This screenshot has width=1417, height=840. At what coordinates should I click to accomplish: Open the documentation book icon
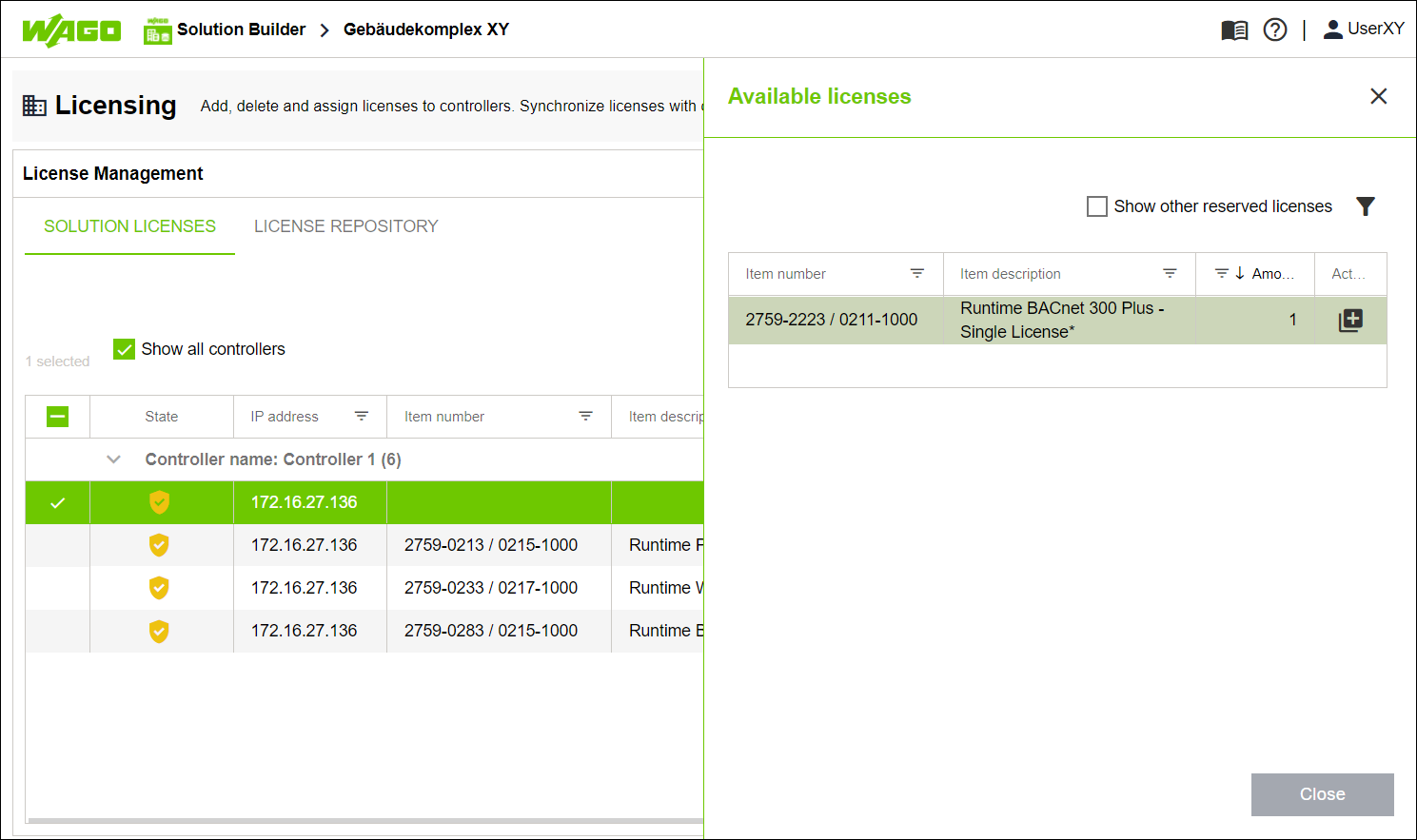pyautogui.click(x=1234, y=30)
